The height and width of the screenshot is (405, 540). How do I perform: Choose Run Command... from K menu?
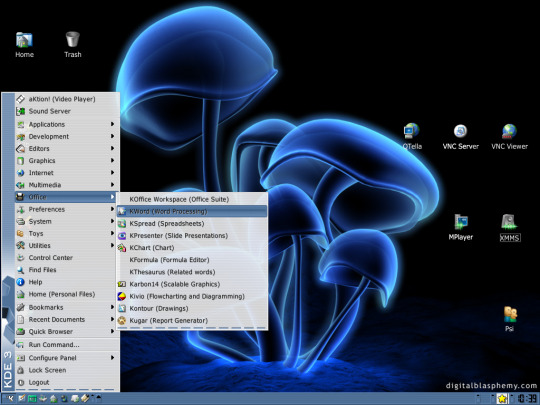(68, 344)
